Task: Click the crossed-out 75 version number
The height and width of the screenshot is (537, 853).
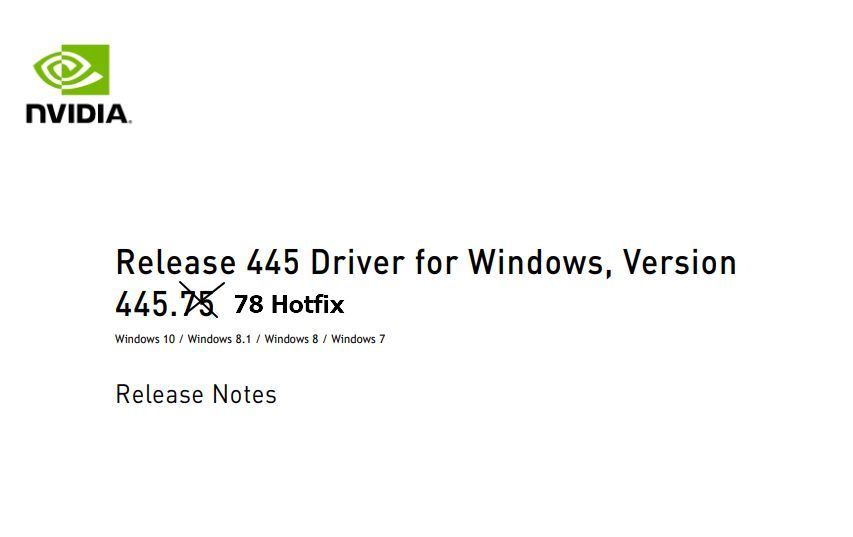Action: 199,303
